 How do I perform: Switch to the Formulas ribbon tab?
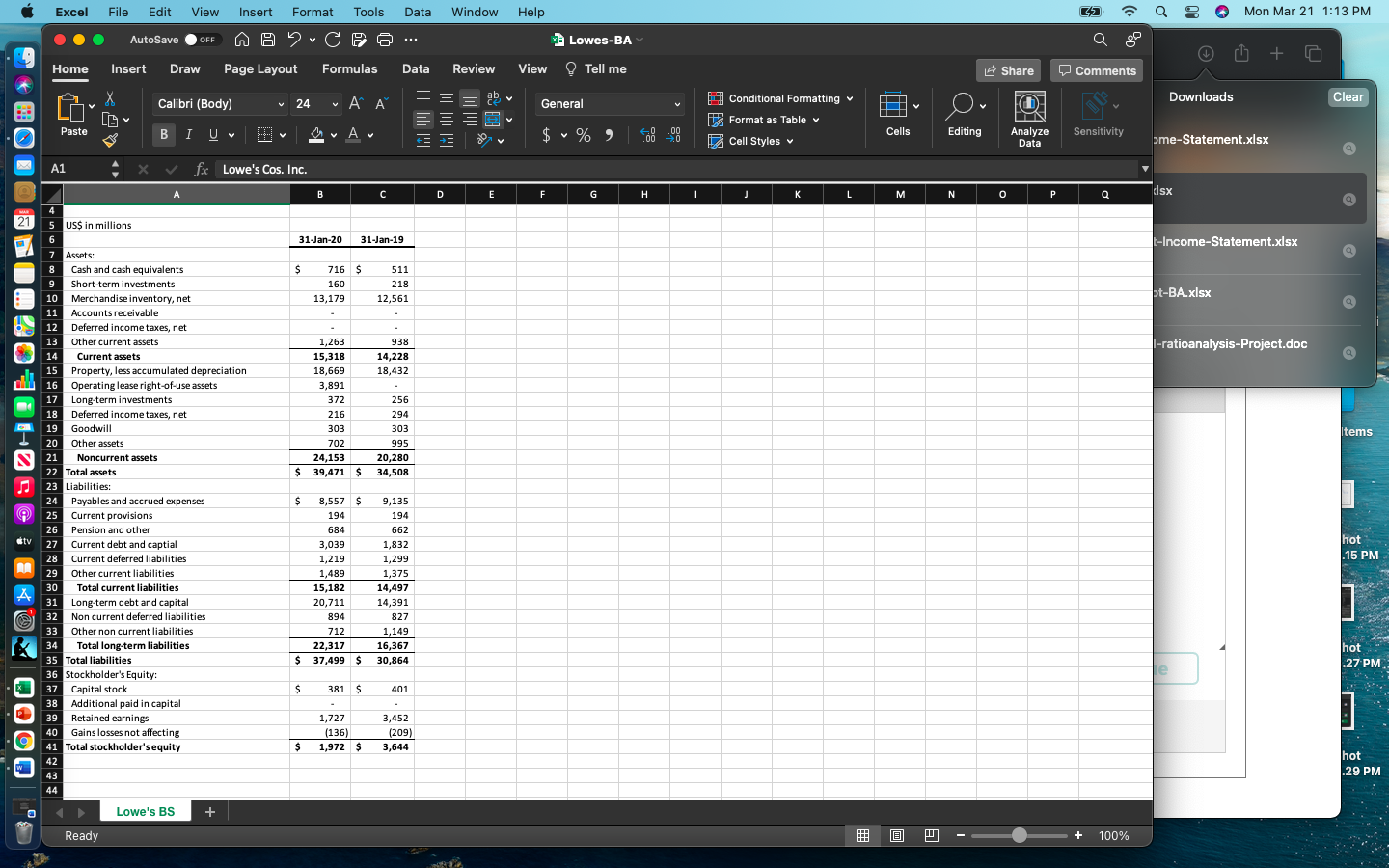click(349, 68)
